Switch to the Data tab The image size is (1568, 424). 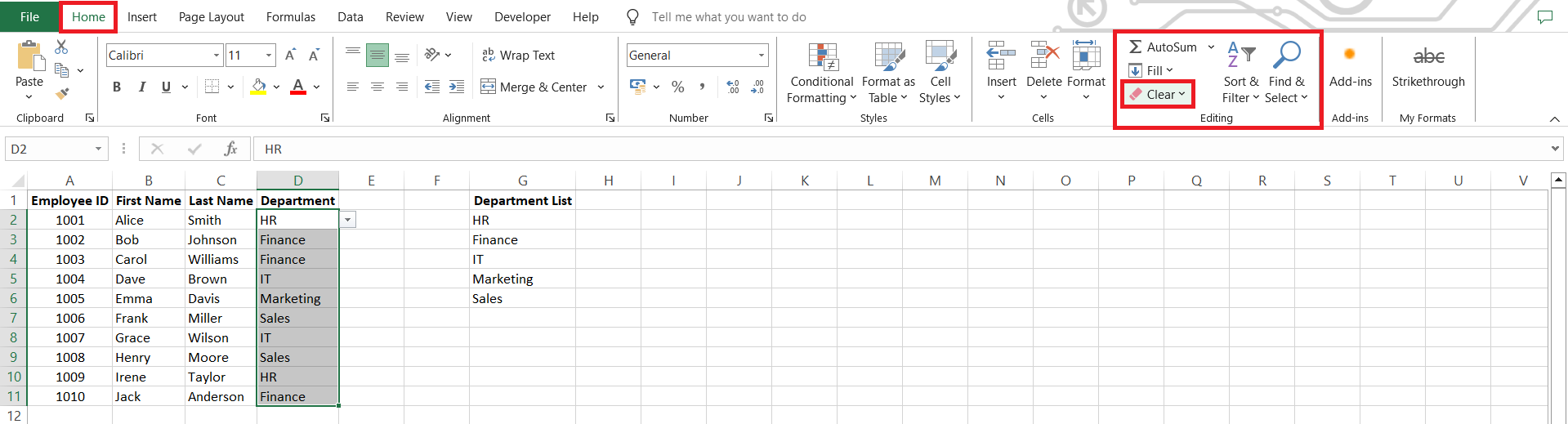[x=351, y=16]
